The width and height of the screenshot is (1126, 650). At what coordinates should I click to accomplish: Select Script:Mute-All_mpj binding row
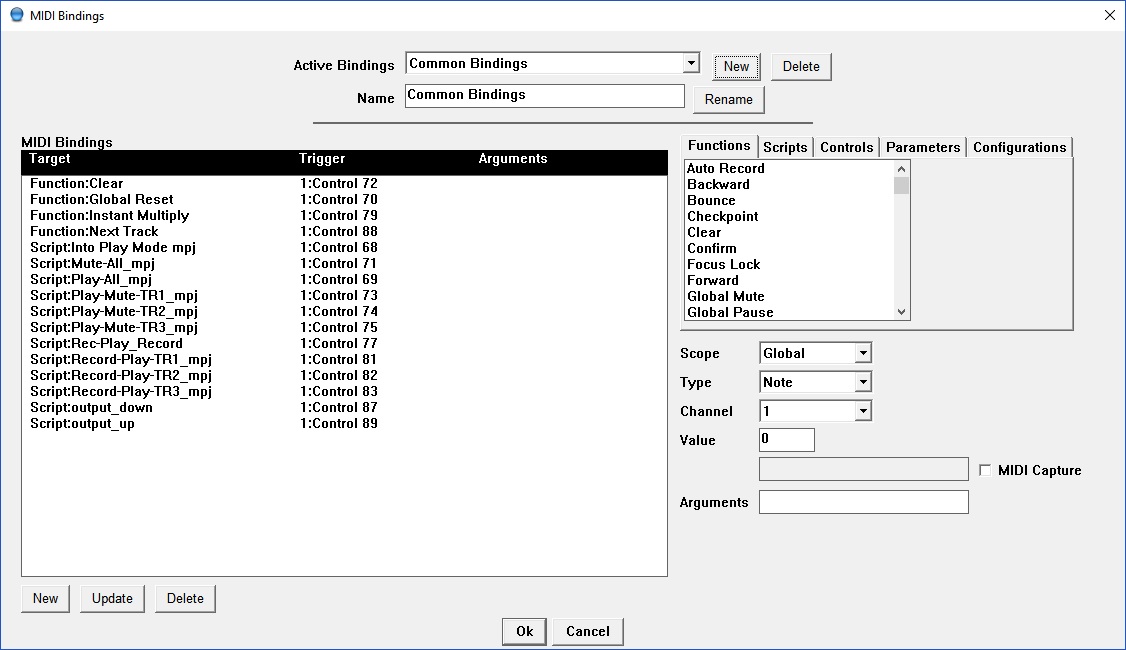point(344,264)
